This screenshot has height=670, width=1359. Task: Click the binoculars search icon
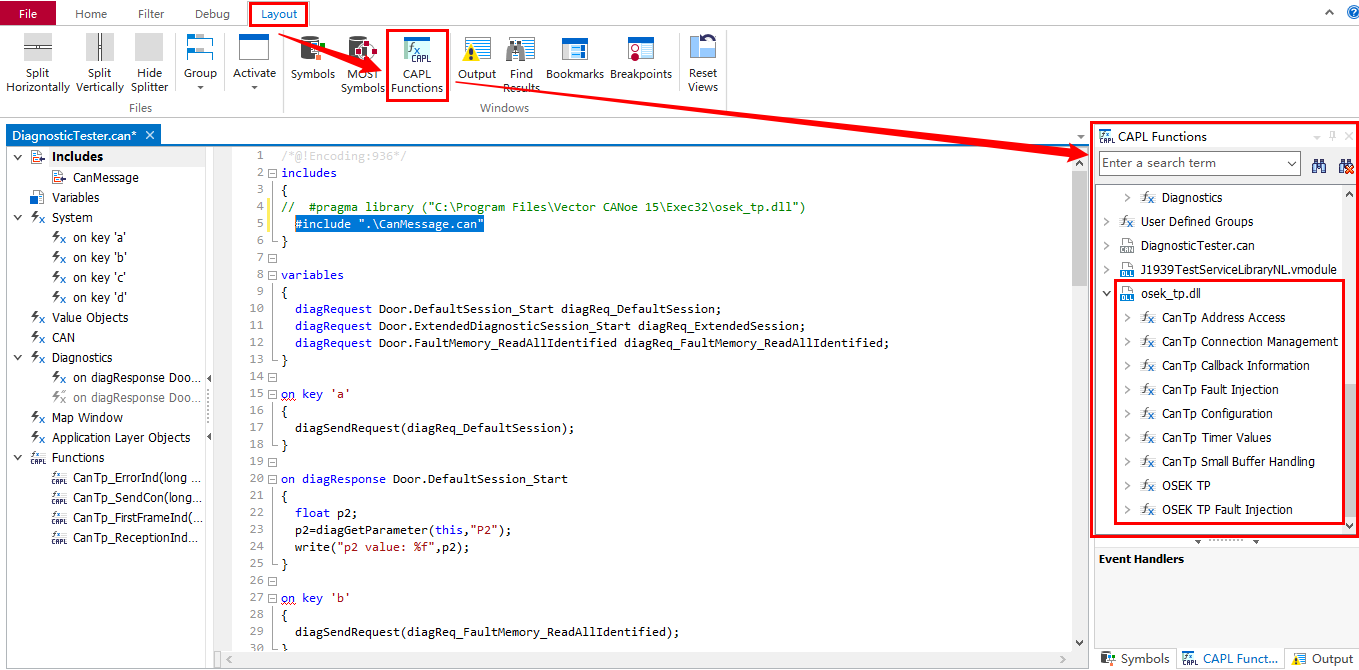pos(1319,165)
